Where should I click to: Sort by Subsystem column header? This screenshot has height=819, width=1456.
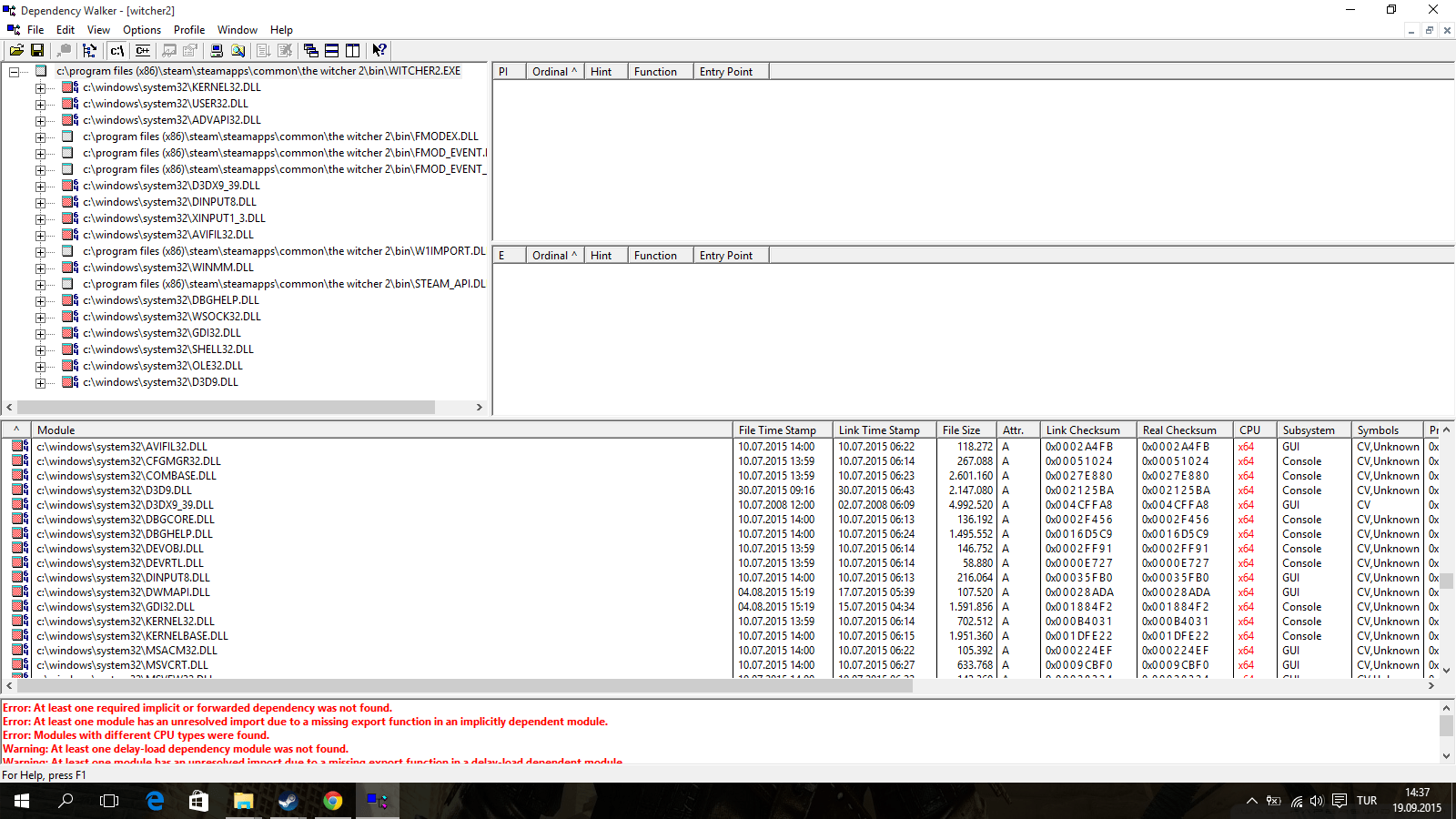click(x=1314, y=430)
